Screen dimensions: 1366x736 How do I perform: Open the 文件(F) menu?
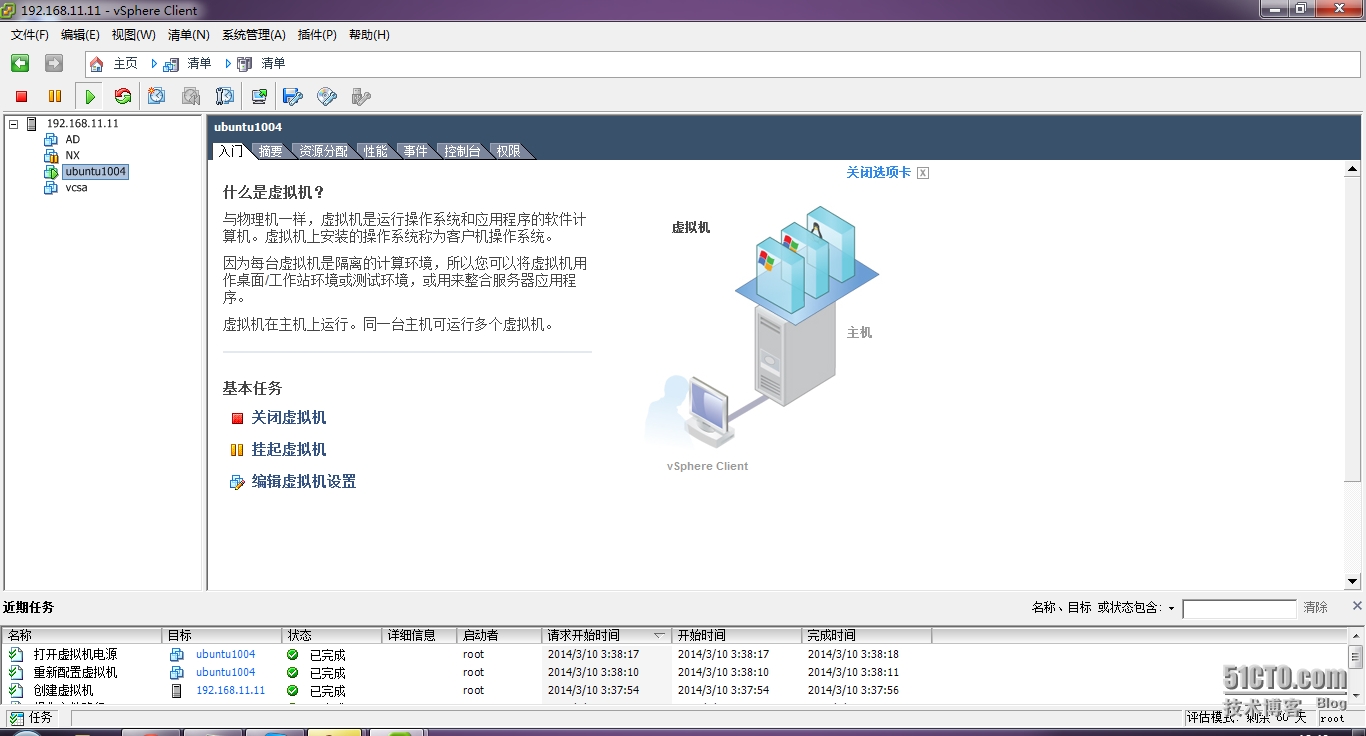click(30, 35)
